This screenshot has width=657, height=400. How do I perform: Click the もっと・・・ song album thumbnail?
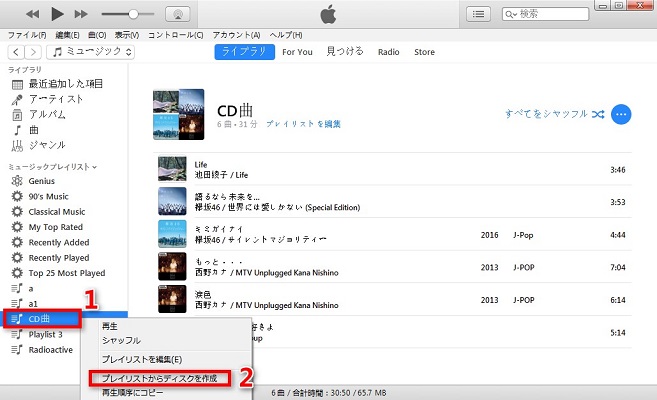[x=172, y=266]
